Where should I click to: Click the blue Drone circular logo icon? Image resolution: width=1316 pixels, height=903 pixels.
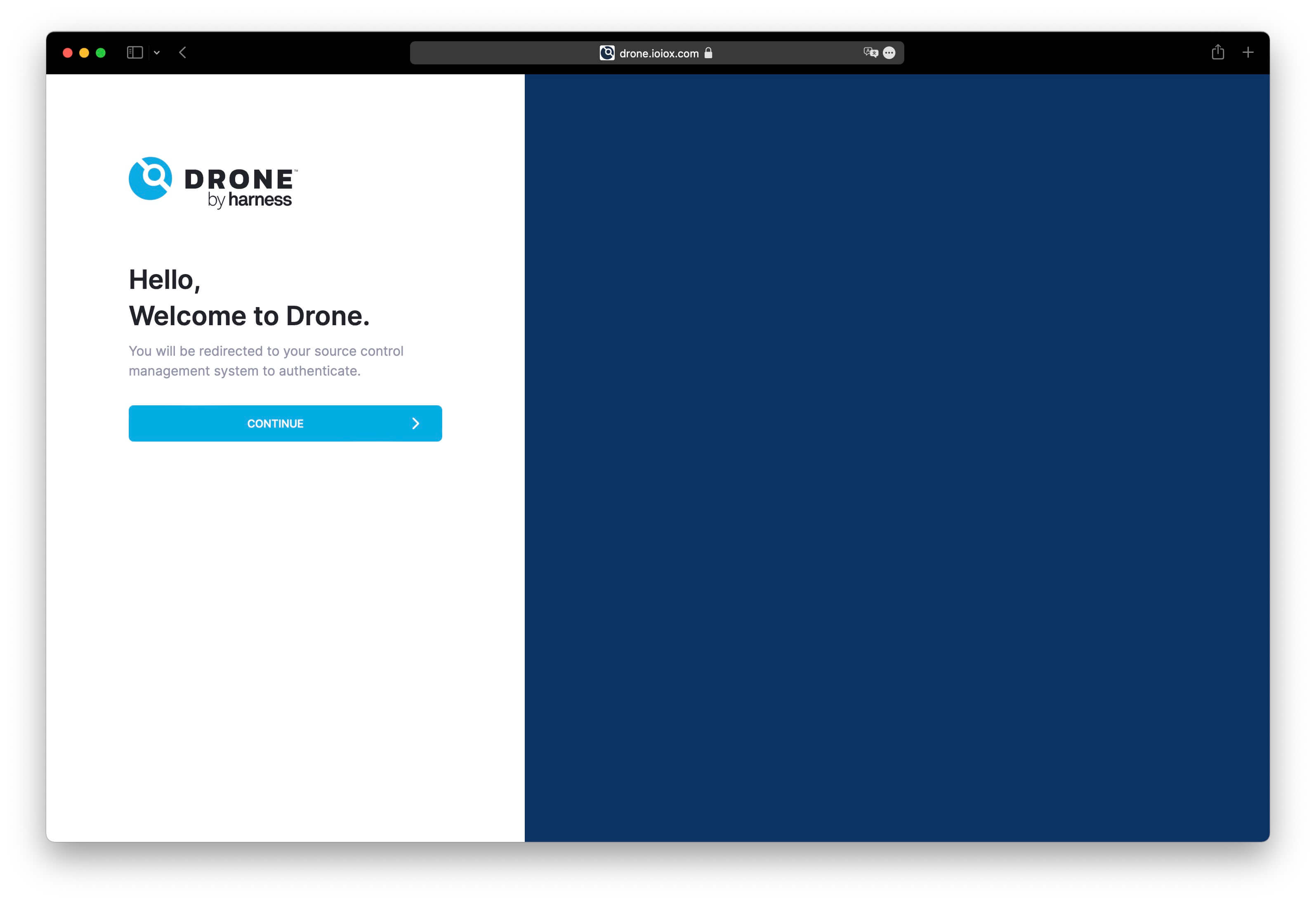click(150, 178)
